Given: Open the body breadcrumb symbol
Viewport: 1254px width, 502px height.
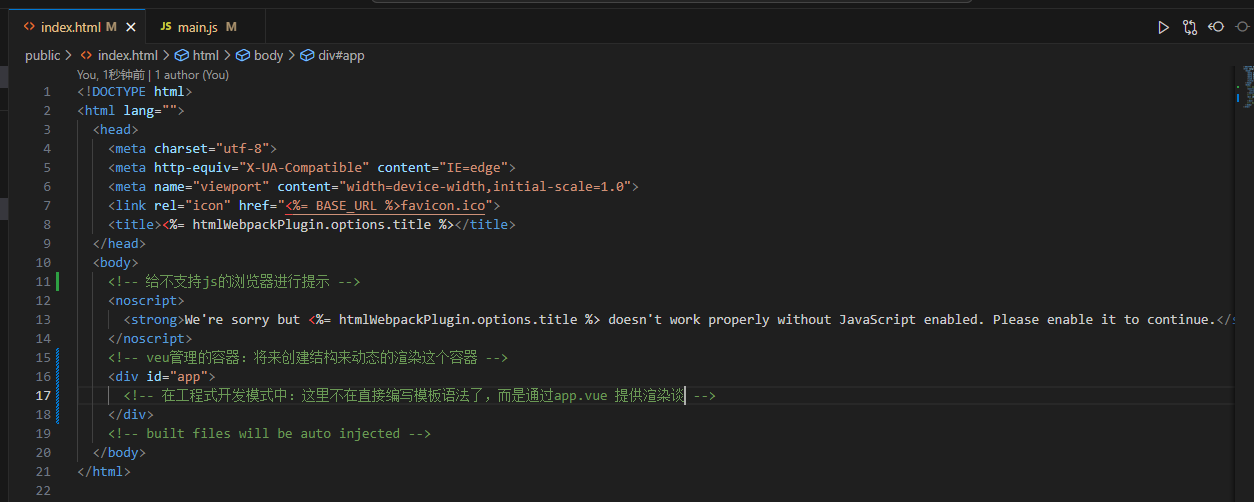Looking at the screenshot, I should coord(268,55).
